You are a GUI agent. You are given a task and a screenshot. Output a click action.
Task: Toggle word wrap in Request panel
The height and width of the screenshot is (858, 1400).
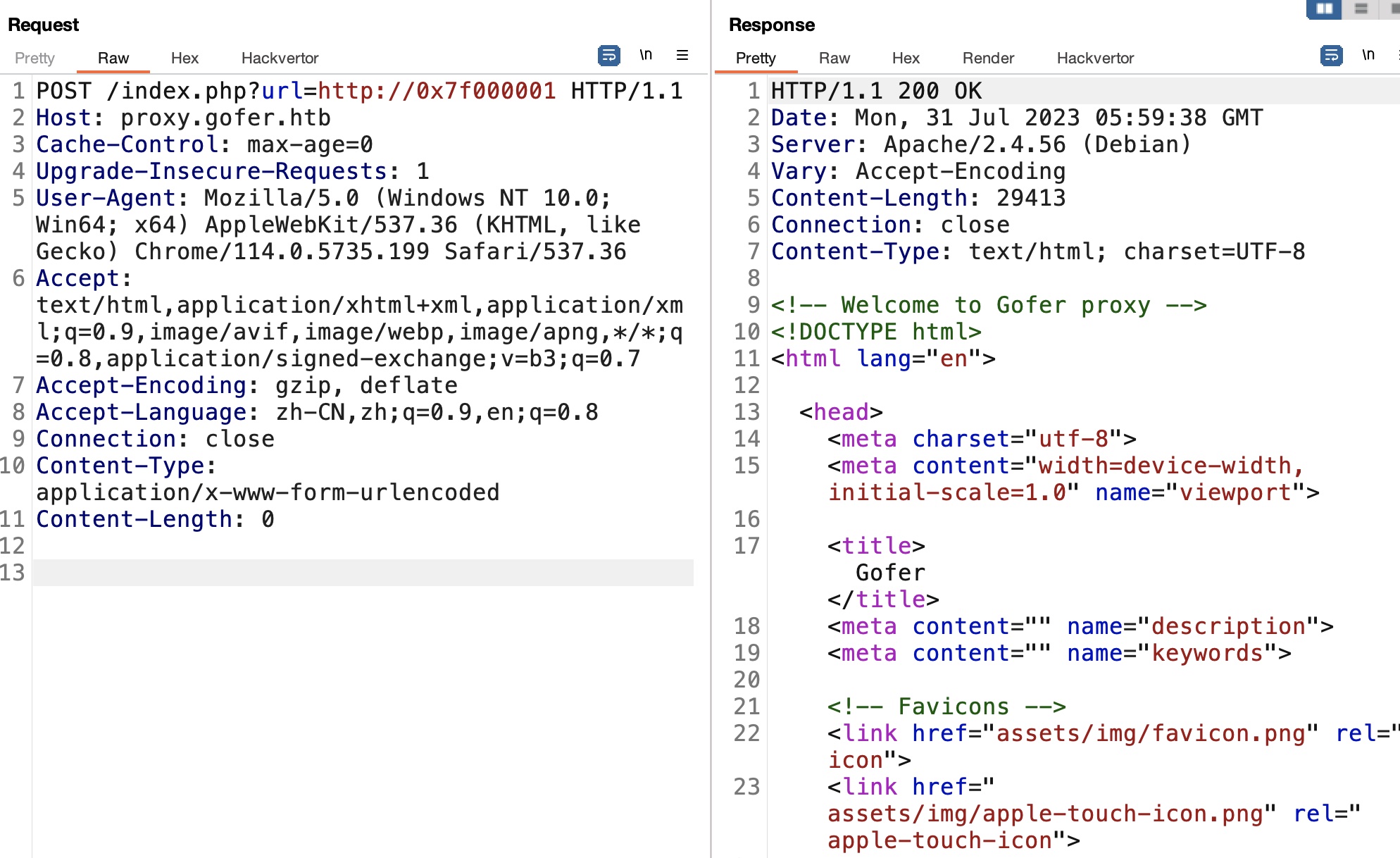coord(608,55)
